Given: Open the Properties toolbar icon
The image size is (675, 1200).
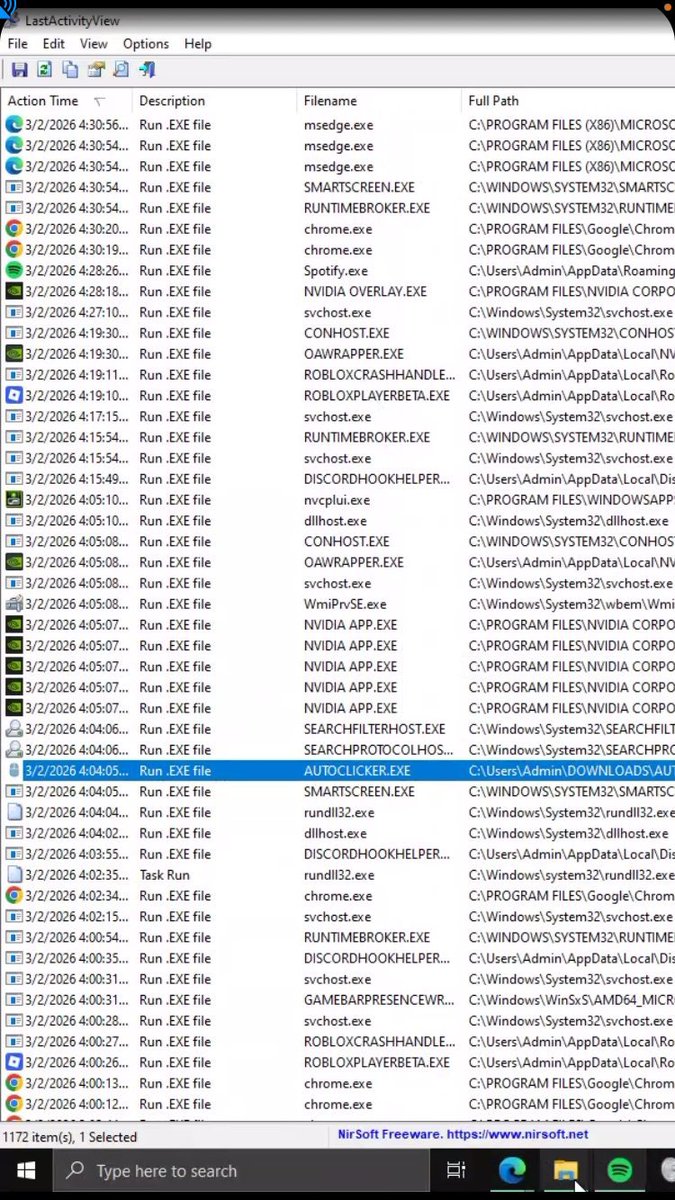Looking at the screenshot, I should (x=96, y=70).
